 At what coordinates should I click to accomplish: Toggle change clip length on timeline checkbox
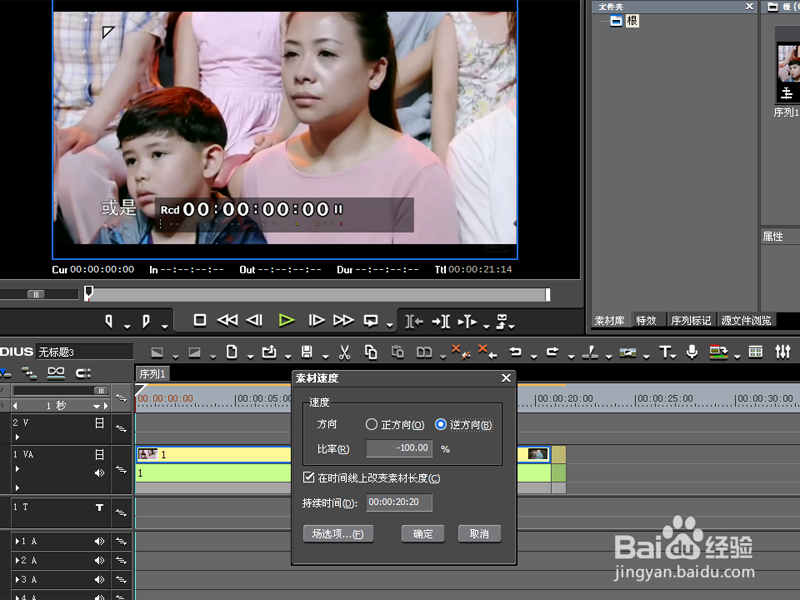309,478
